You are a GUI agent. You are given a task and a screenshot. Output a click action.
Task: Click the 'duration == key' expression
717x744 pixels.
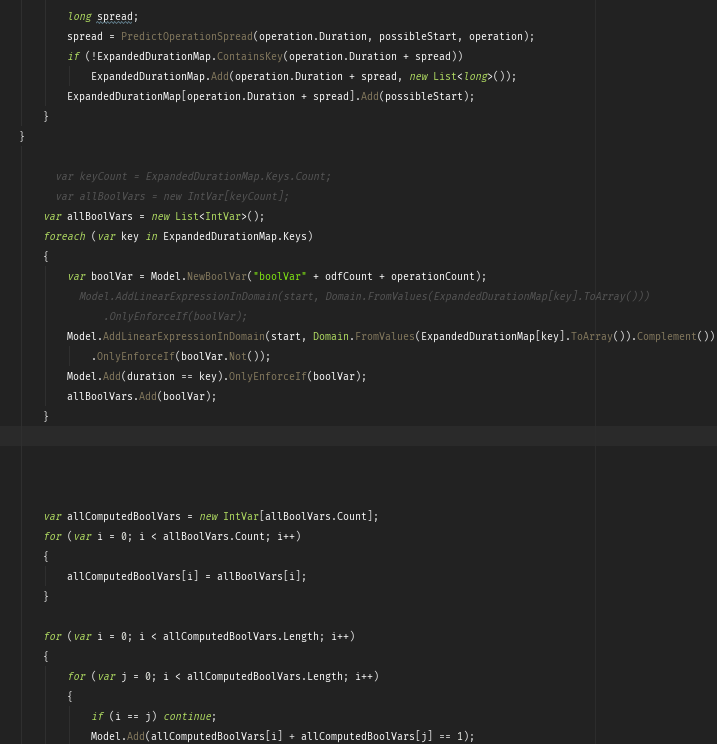pos(172,376)
